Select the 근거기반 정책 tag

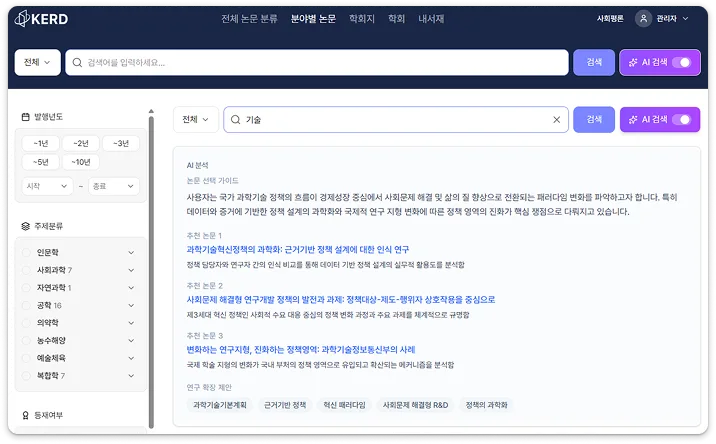point(285,405)
